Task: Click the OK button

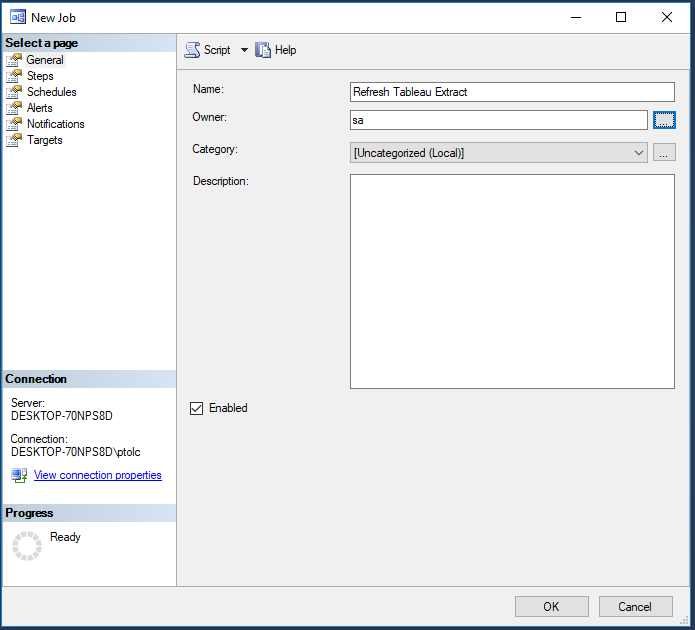Action: coord(551,607)
